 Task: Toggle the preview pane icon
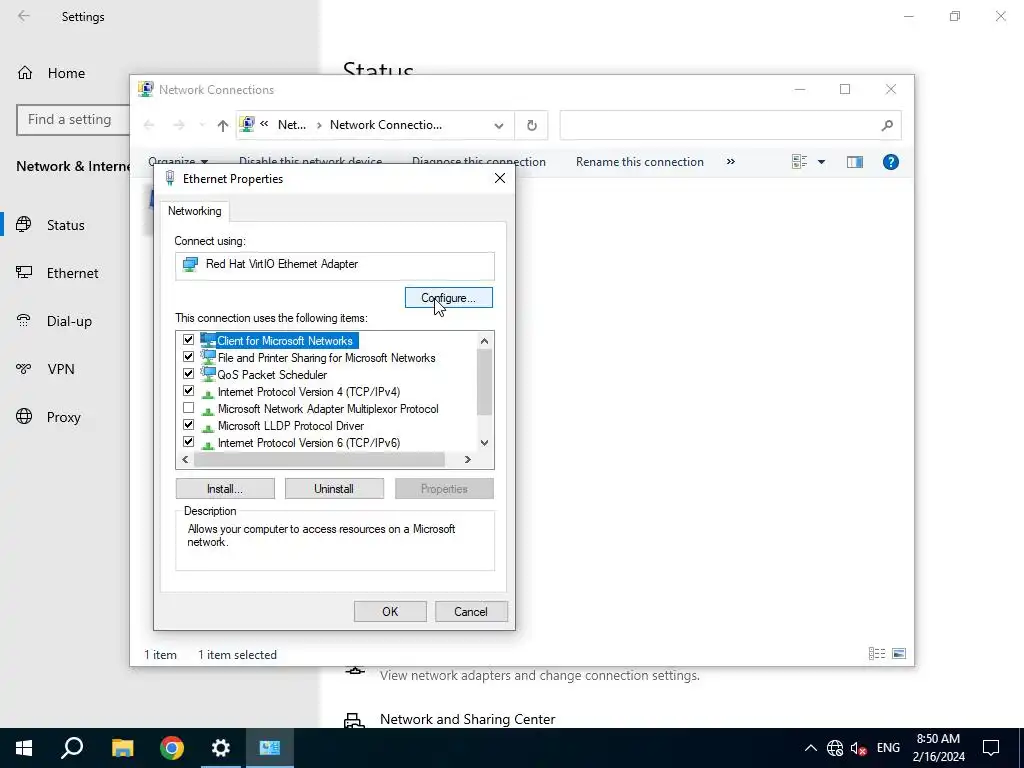click(x=855, y=162)
